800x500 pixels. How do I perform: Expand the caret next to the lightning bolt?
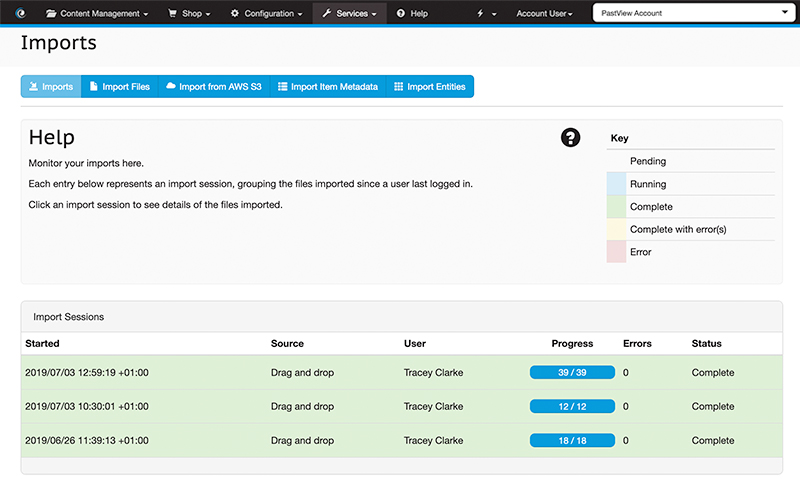coord(494,14)
